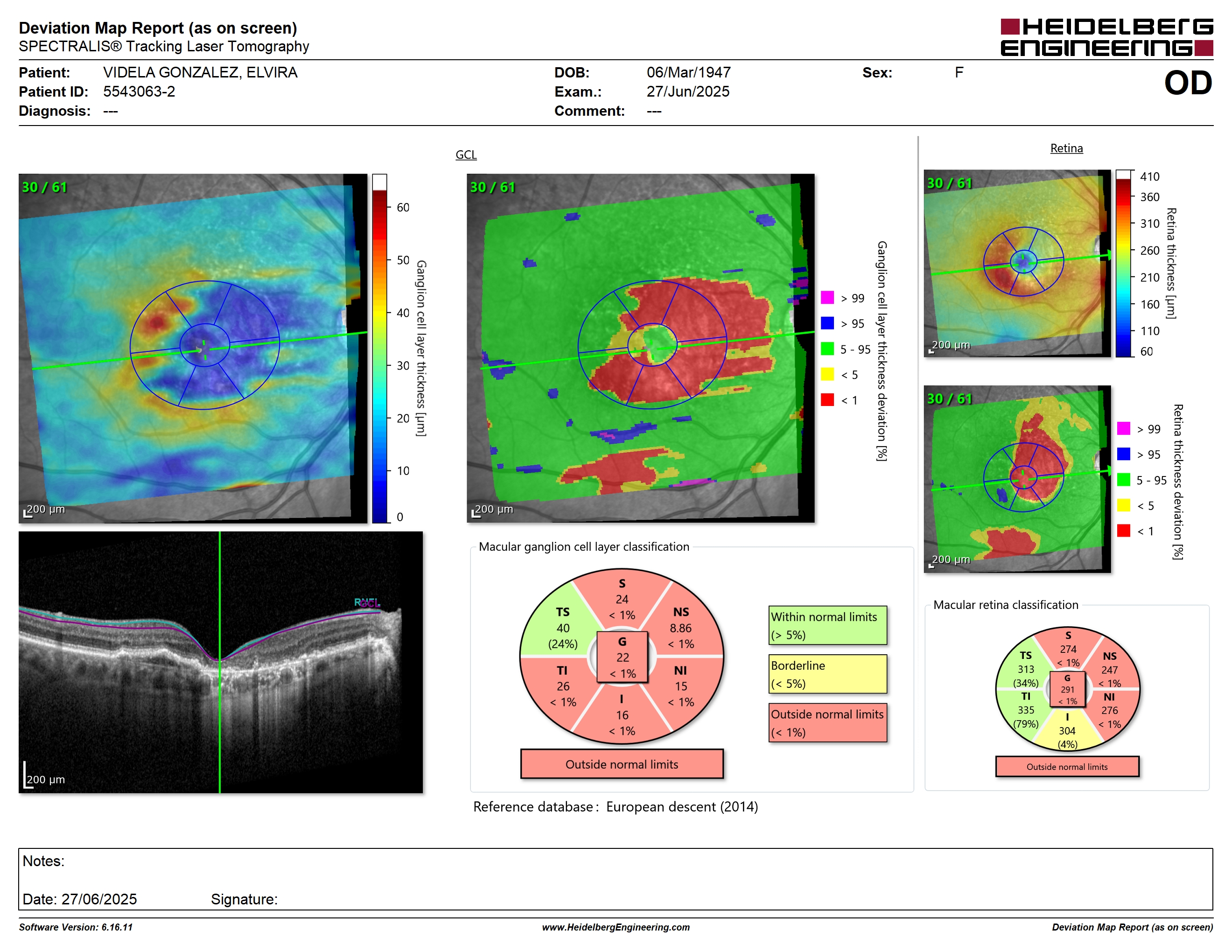Click the DOB value 06/Mar/1947
Image resolution: width=1232 pixels, height=952 pixels.
coord(688,72)
